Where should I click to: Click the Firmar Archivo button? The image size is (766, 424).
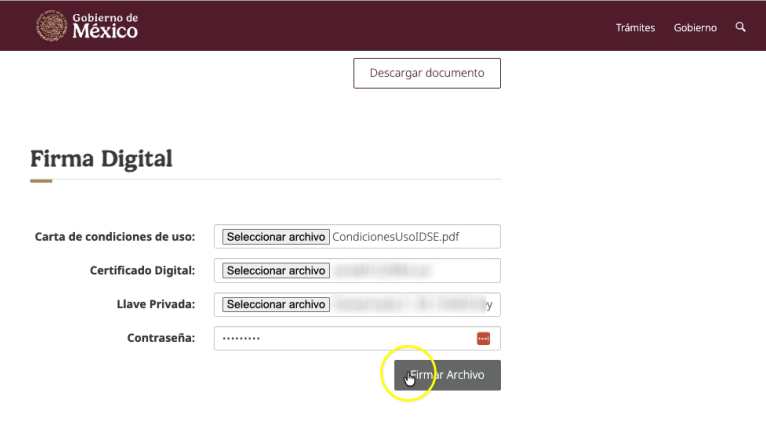[x=447, y=375]
